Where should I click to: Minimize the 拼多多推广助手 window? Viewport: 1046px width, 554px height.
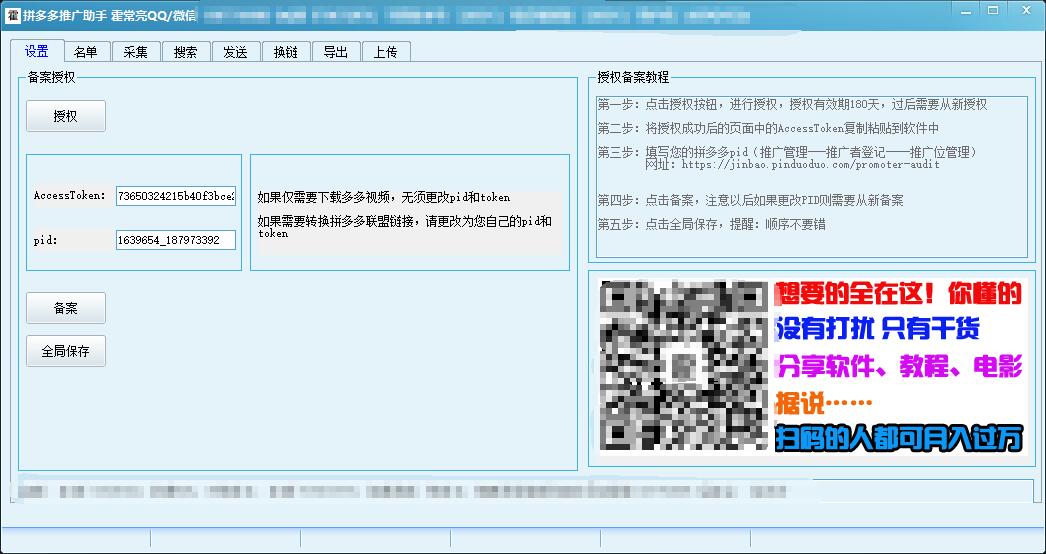tap(965, 11)
